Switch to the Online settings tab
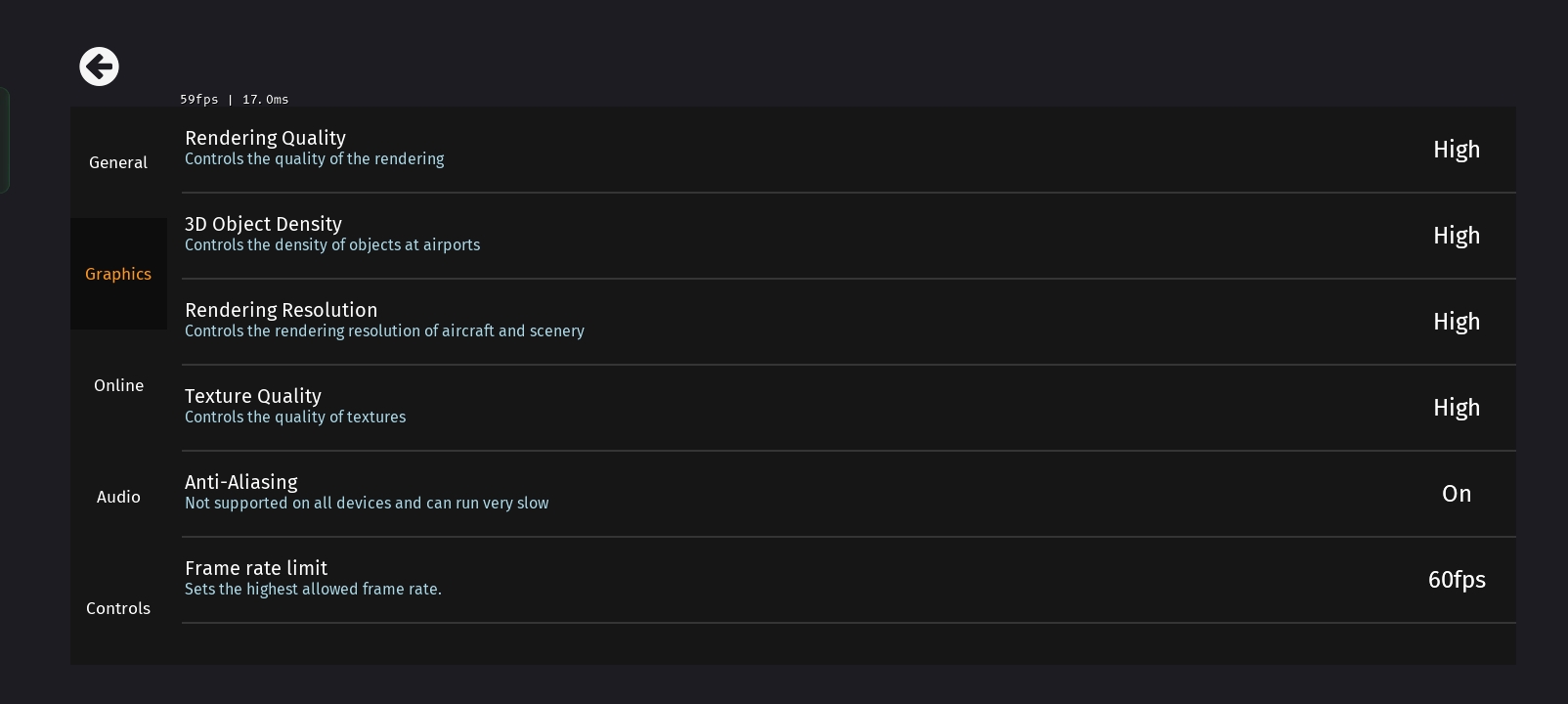This screenshot has width=1568, height=704. pyautogui.click(x=118, y=385)
